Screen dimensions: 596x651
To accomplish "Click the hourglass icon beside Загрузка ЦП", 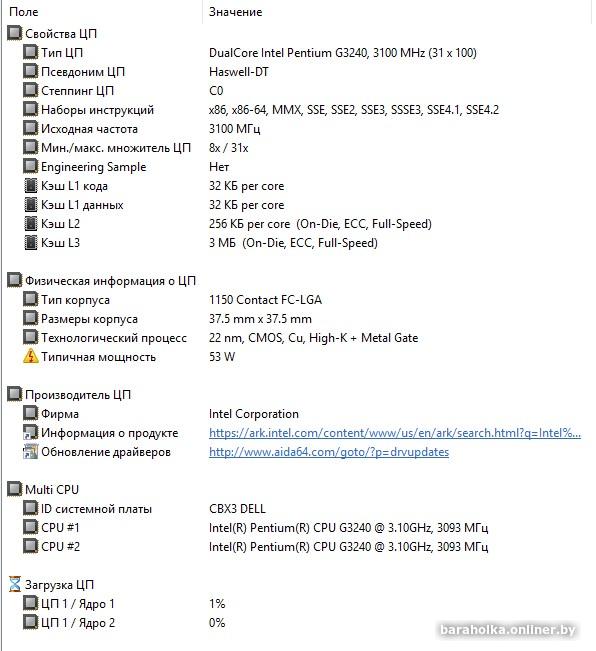I will [15, 585].
